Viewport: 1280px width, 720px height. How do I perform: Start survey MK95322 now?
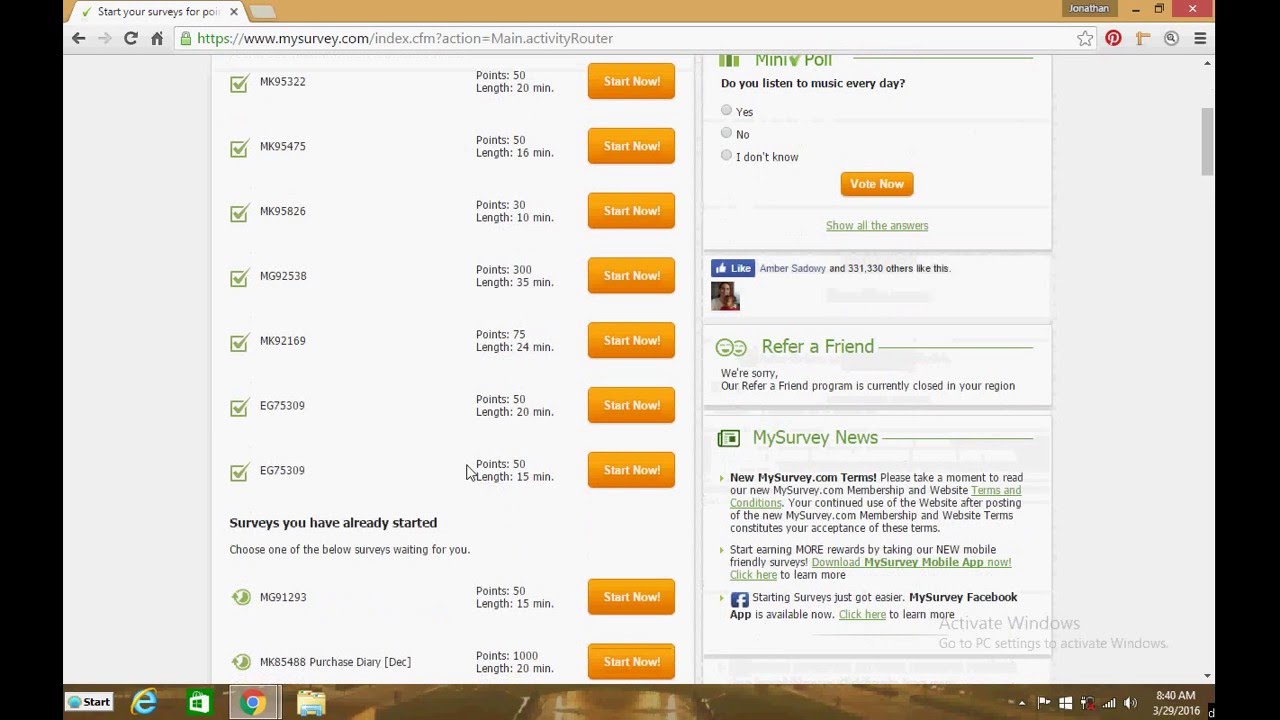pyautogui.click(x=631, y=81)
